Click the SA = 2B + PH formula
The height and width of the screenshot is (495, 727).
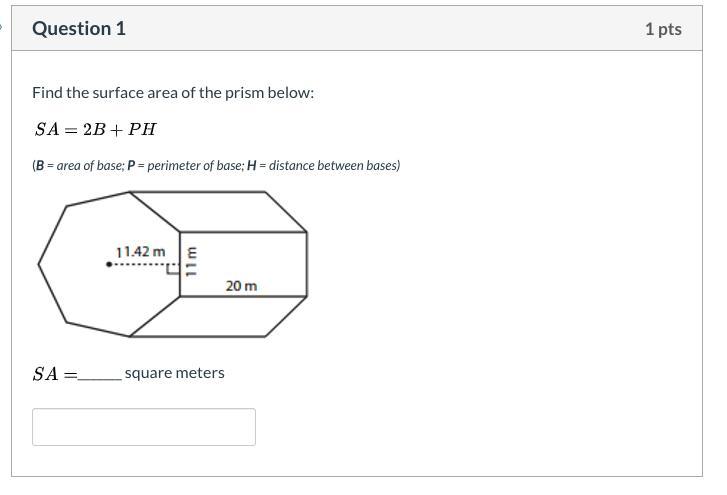[96, 130]
